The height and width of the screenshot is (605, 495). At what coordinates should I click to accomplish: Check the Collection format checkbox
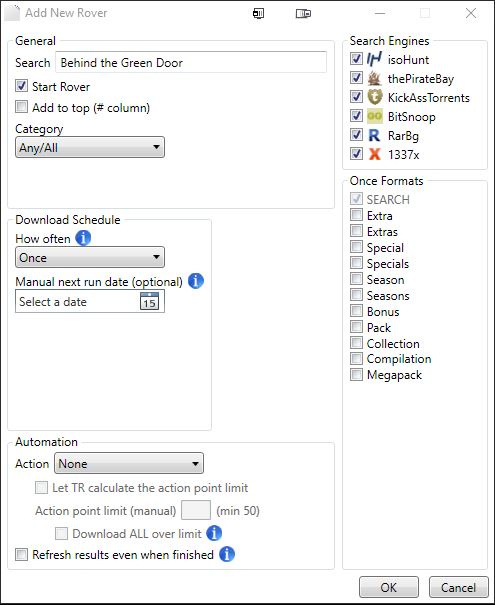(x=356, y=343)
